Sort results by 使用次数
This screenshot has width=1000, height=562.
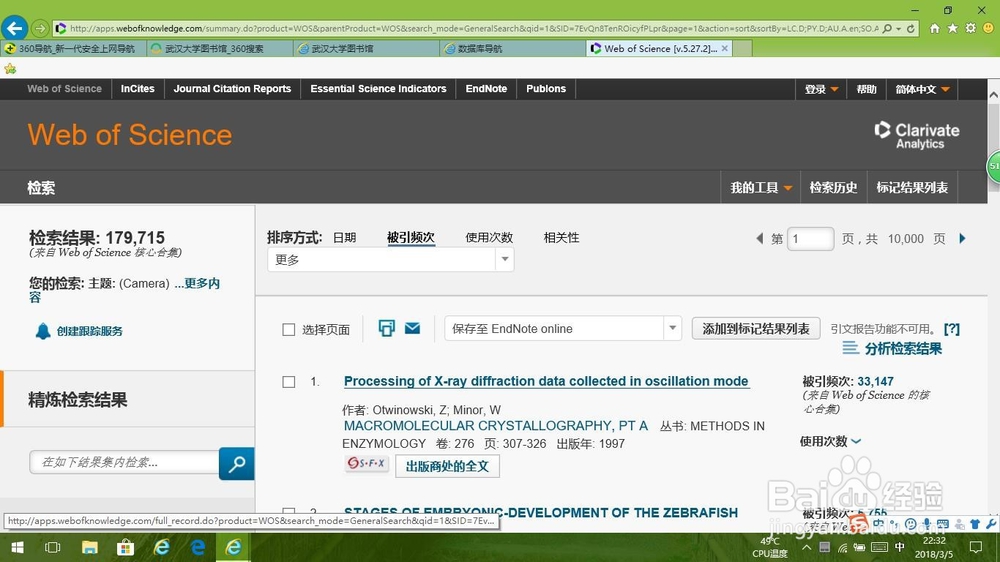(489, 237)
